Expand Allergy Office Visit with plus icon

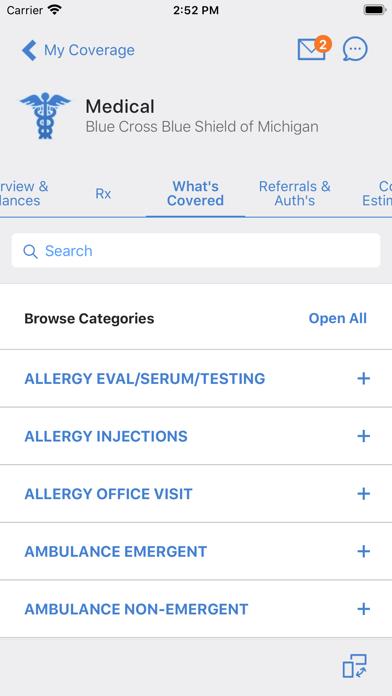point(364,494)
